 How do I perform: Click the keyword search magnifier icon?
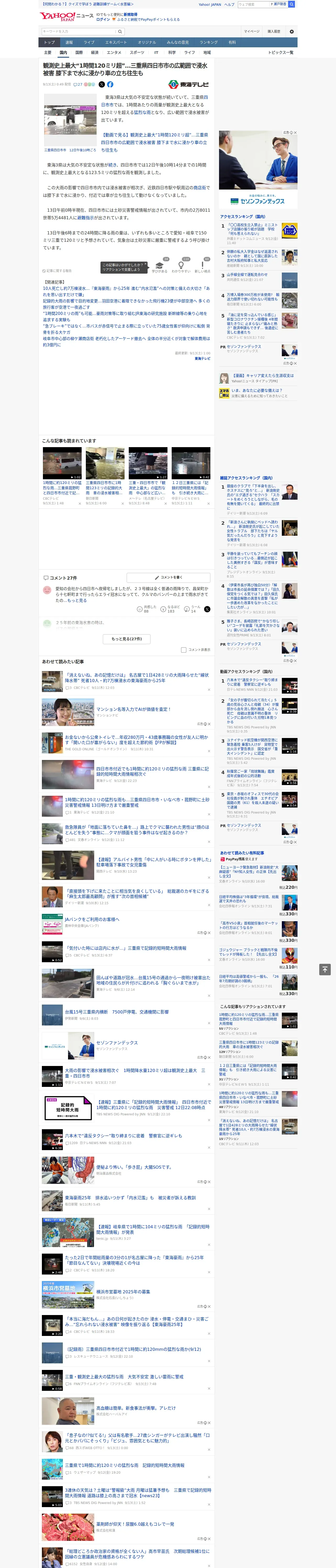120,31
